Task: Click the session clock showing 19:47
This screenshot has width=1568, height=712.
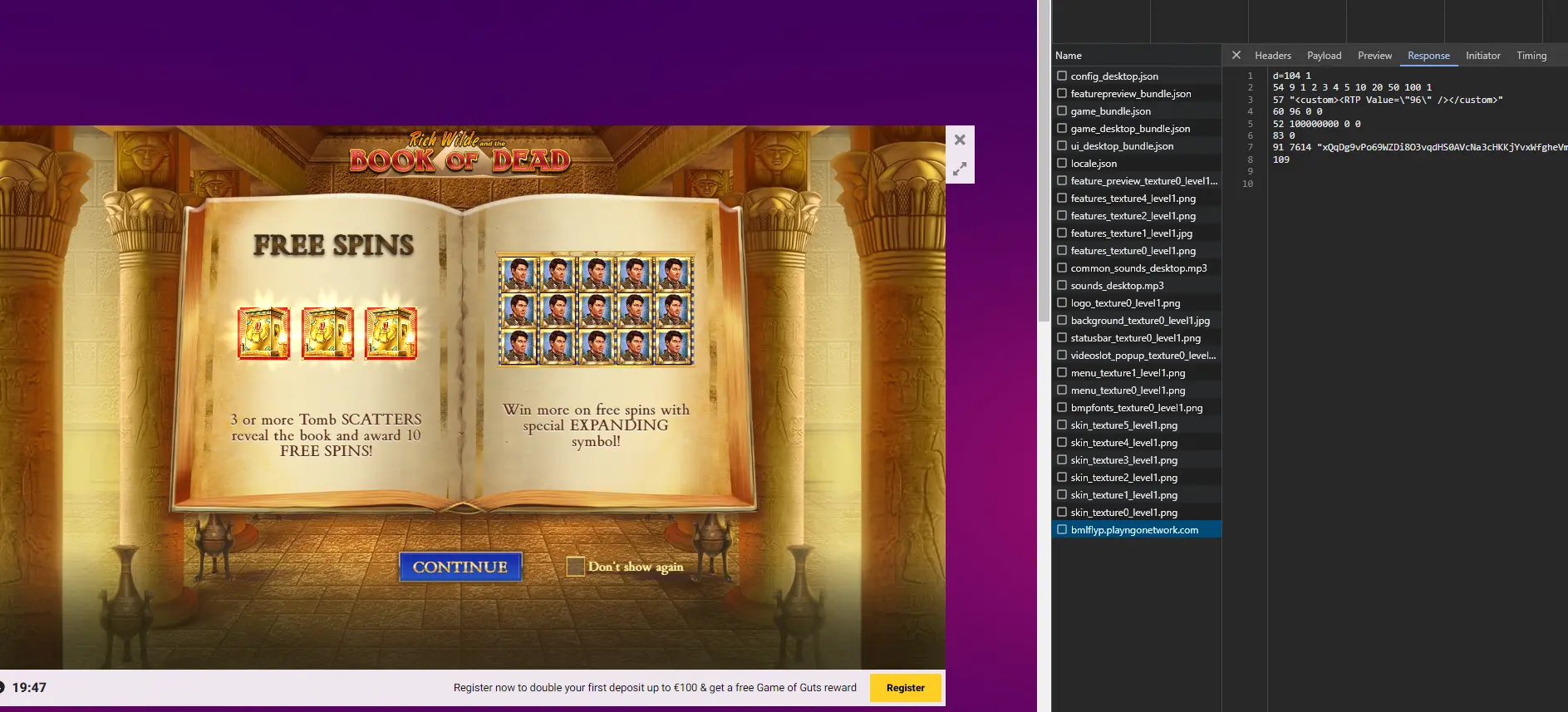Action: click(29, 688)
